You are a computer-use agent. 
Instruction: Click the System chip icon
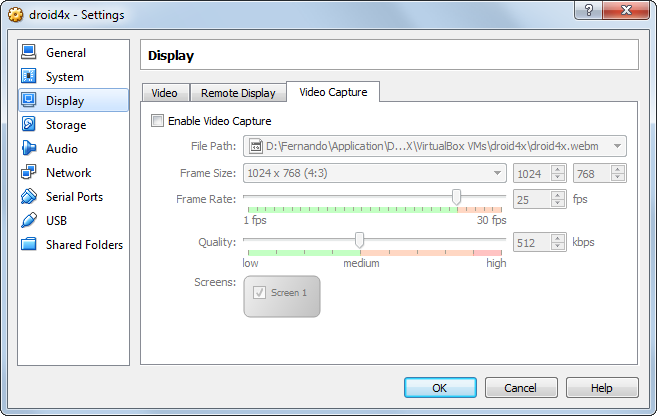(29, 76)
